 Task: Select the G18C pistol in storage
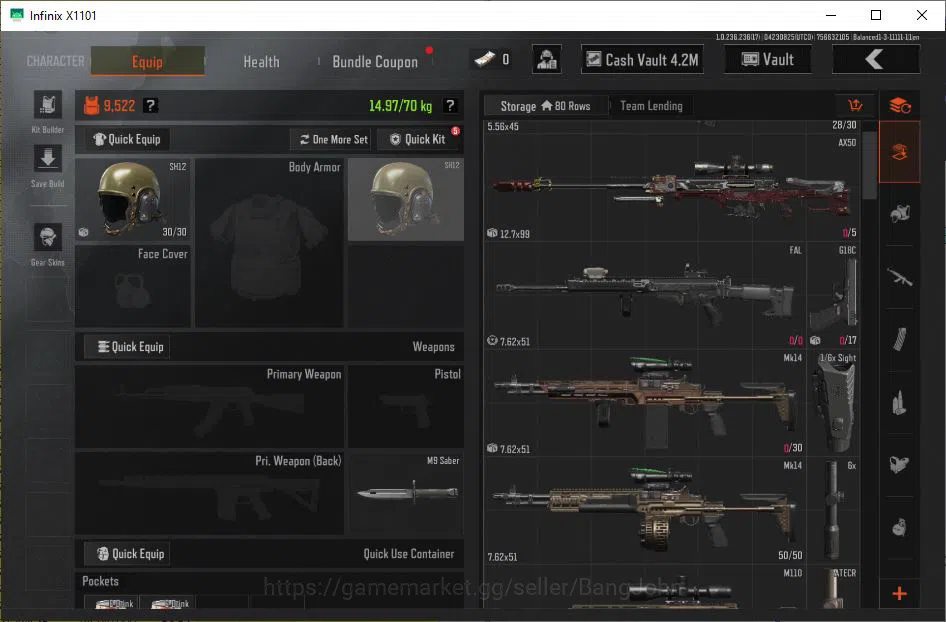click(x=833, y=295)
